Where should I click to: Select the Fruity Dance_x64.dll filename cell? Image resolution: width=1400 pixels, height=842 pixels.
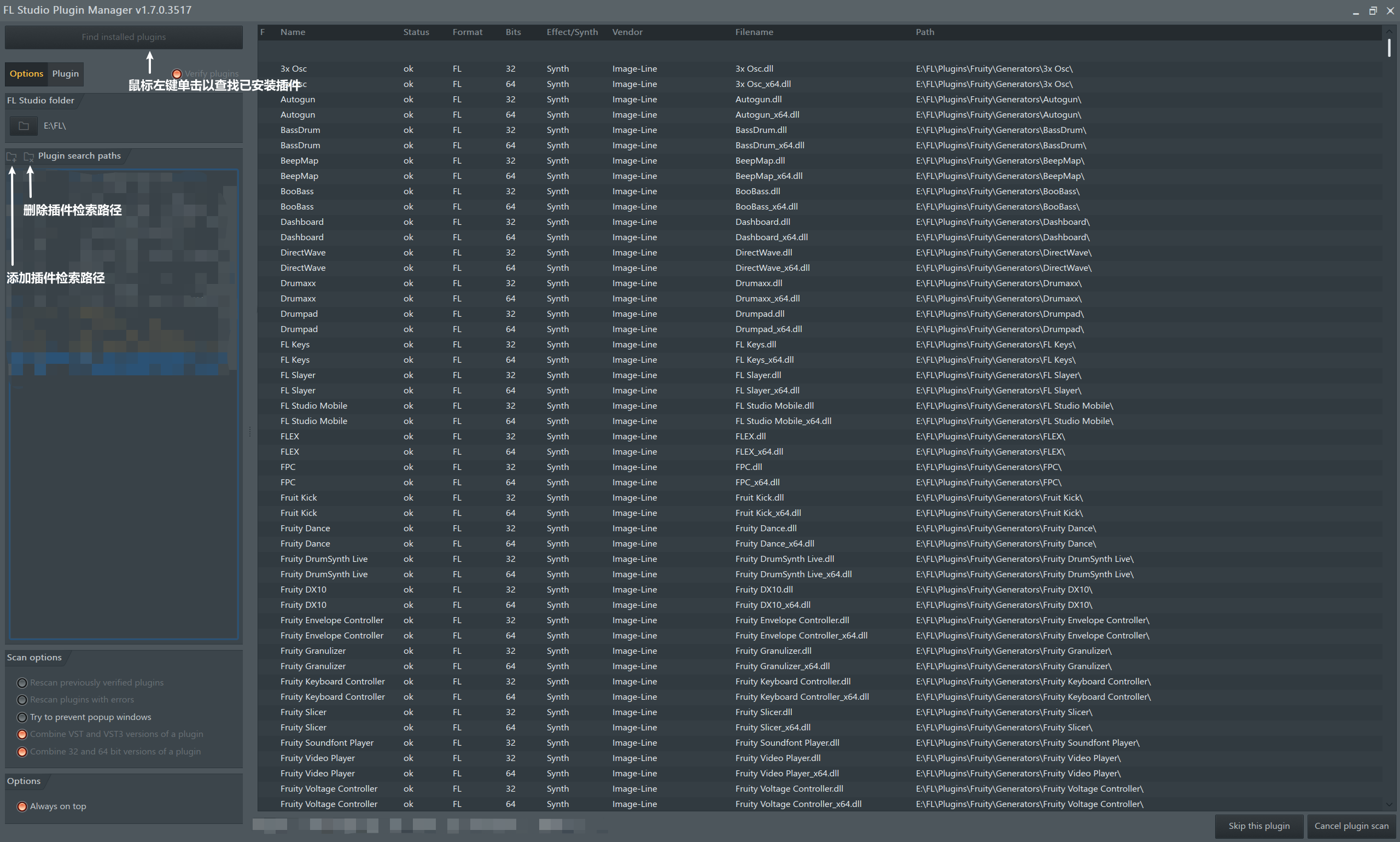(774, 544)
